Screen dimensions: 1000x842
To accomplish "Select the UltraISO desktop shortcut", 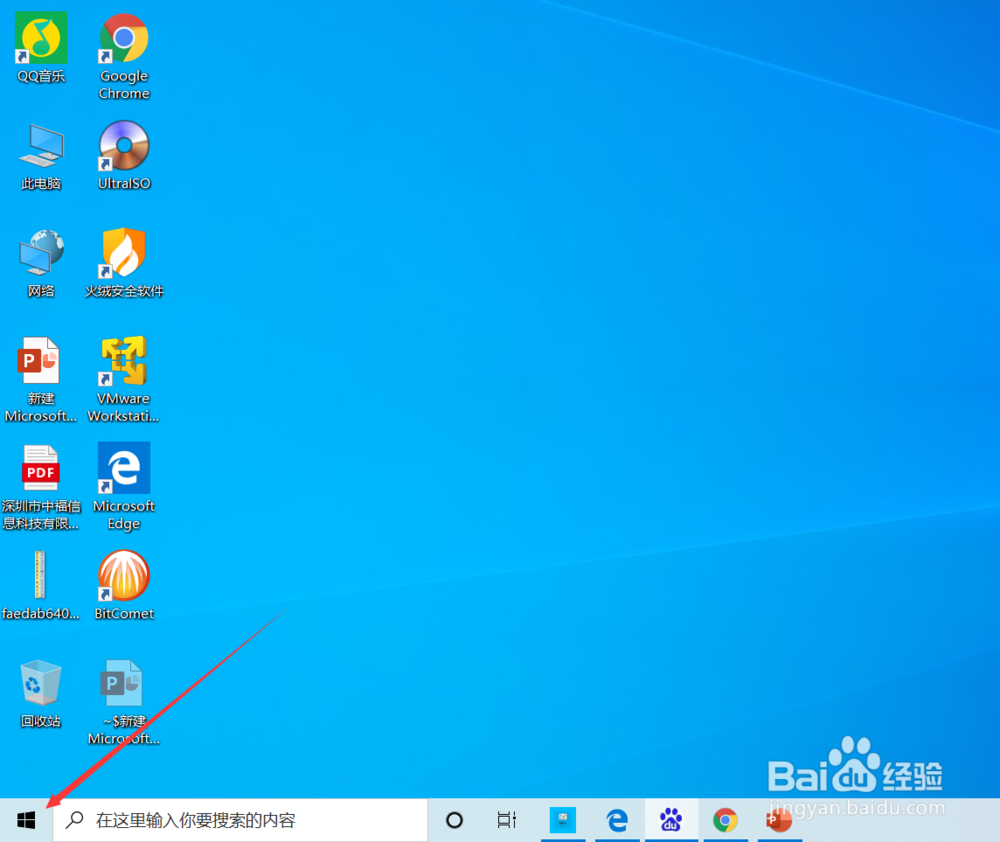I will pyautogui.click(x=124, y=155).
